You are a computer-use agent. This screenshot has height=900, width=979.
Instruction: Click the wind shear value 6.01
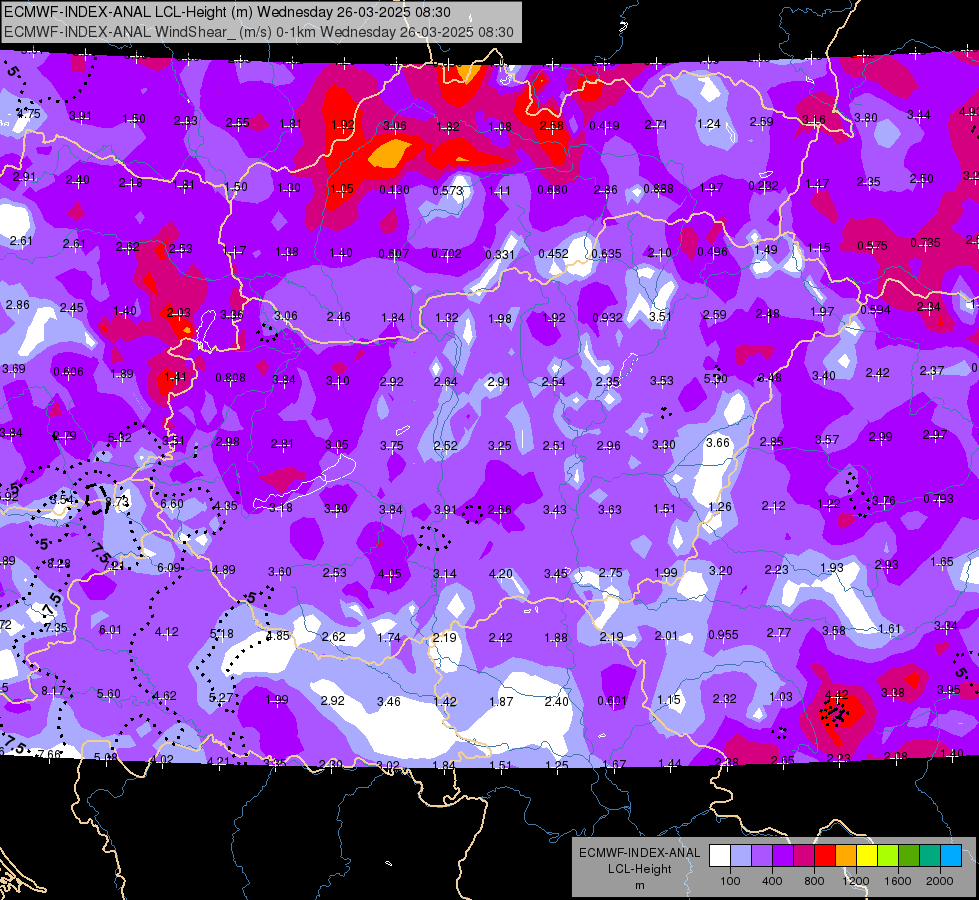[x=111, y=630]
